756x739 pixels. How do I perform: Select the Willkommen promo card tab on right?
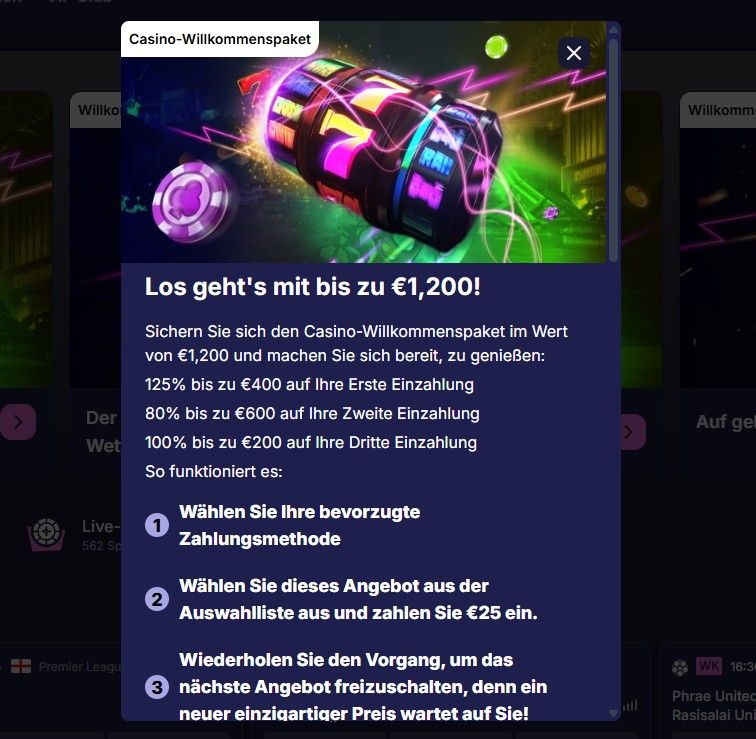pos(718,110)
